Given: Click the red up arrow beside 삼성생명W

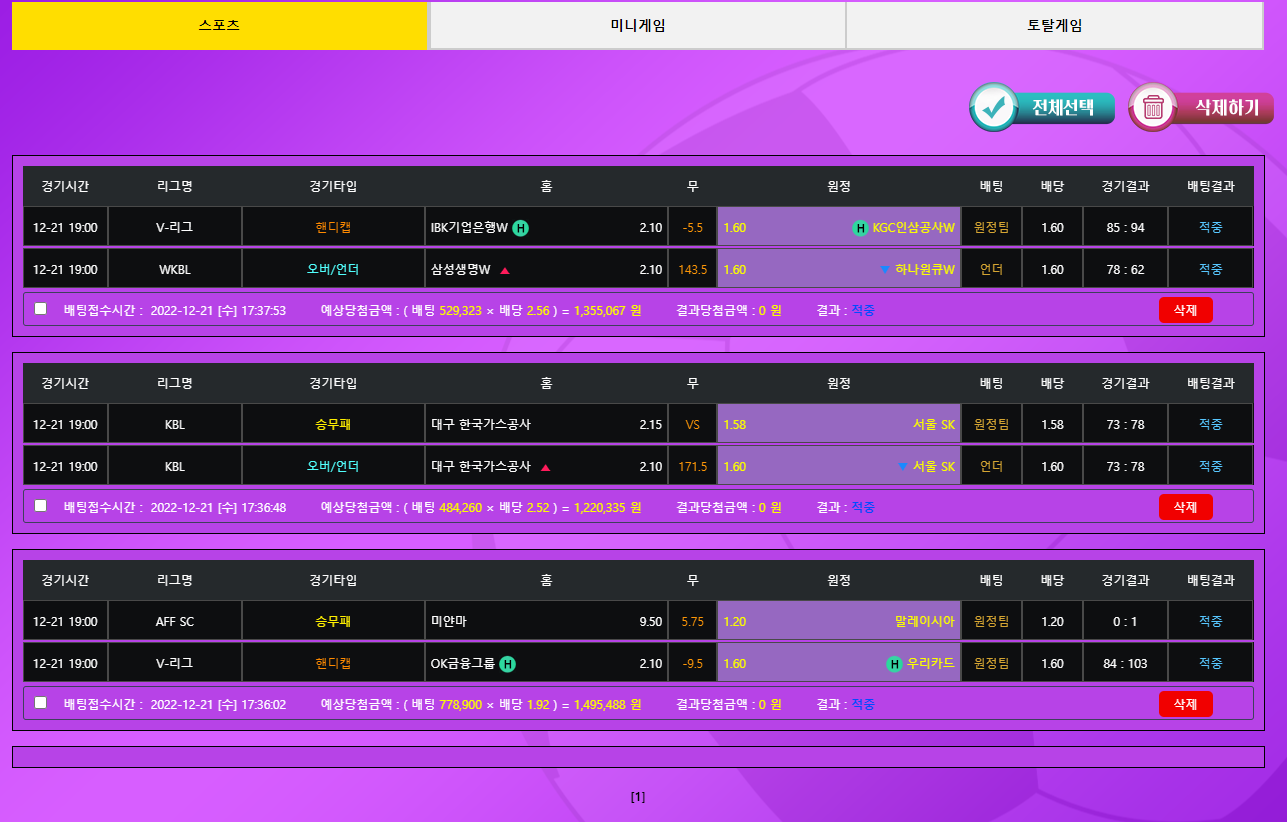Looking at the screenshot, I should pos(505,270).
